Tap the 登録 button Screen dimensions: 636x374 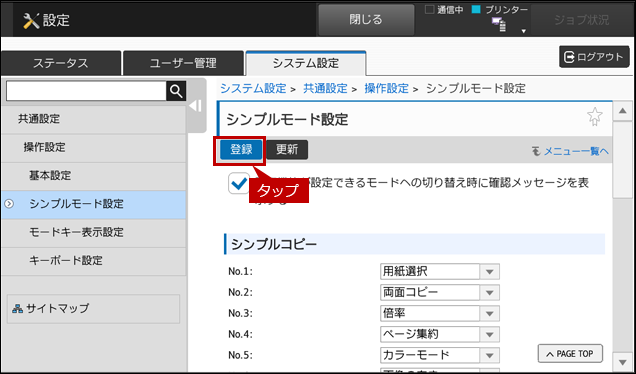(241, 150)
